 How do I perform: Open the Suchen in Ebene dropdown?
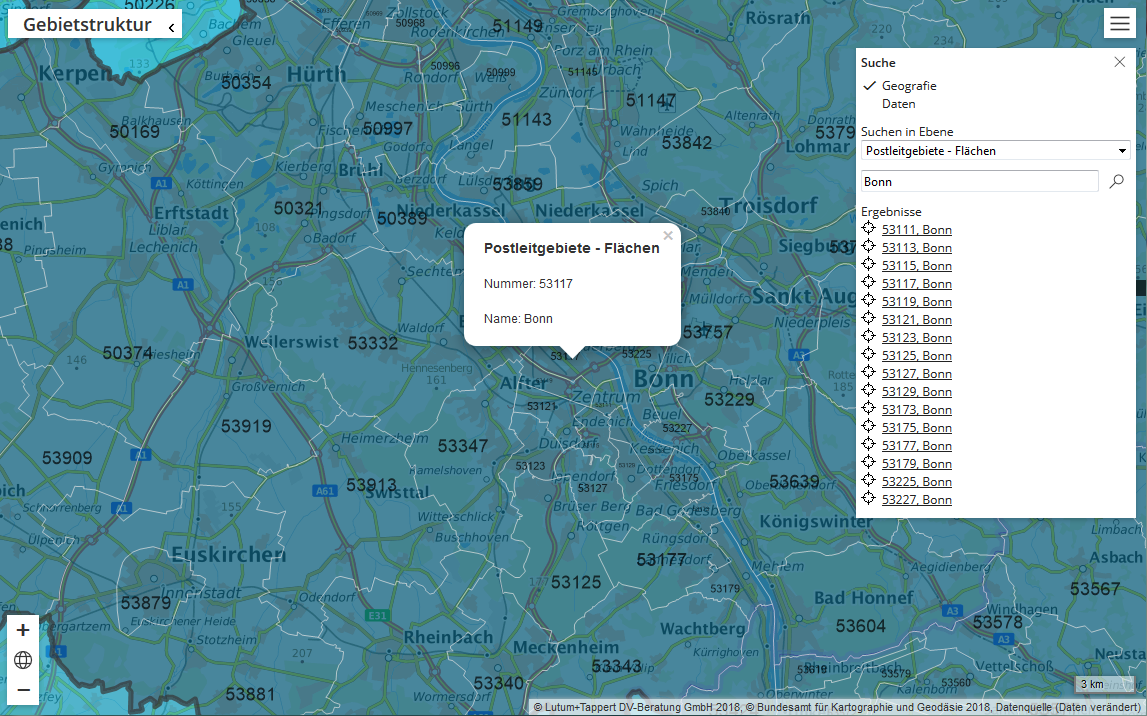point(995,151)
